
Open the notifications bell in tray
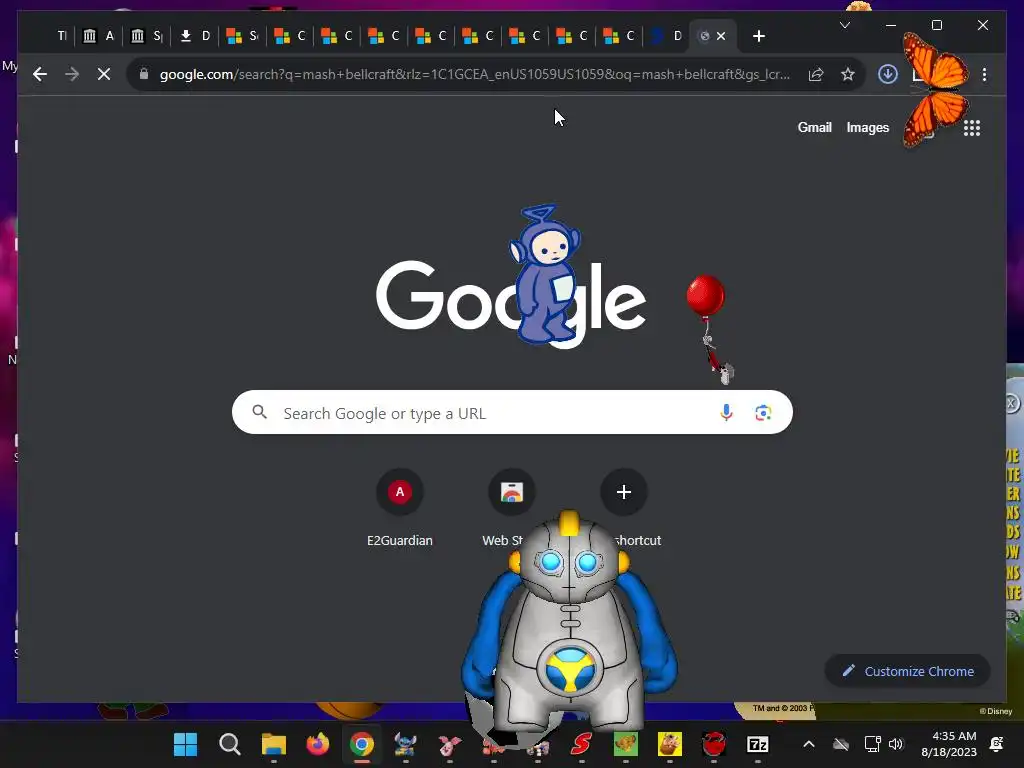pyautogui.click(x=997, y=744)
